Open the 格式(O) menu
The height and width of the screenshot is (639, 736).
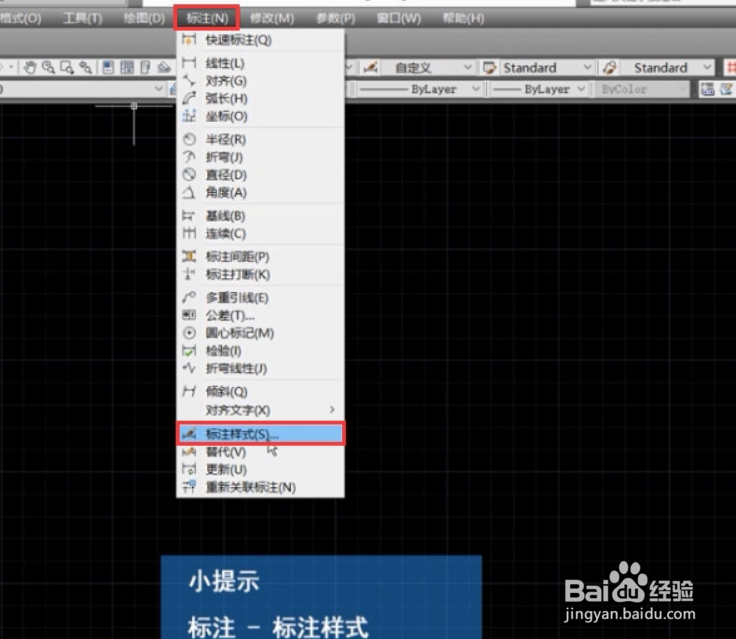point(21,18)
